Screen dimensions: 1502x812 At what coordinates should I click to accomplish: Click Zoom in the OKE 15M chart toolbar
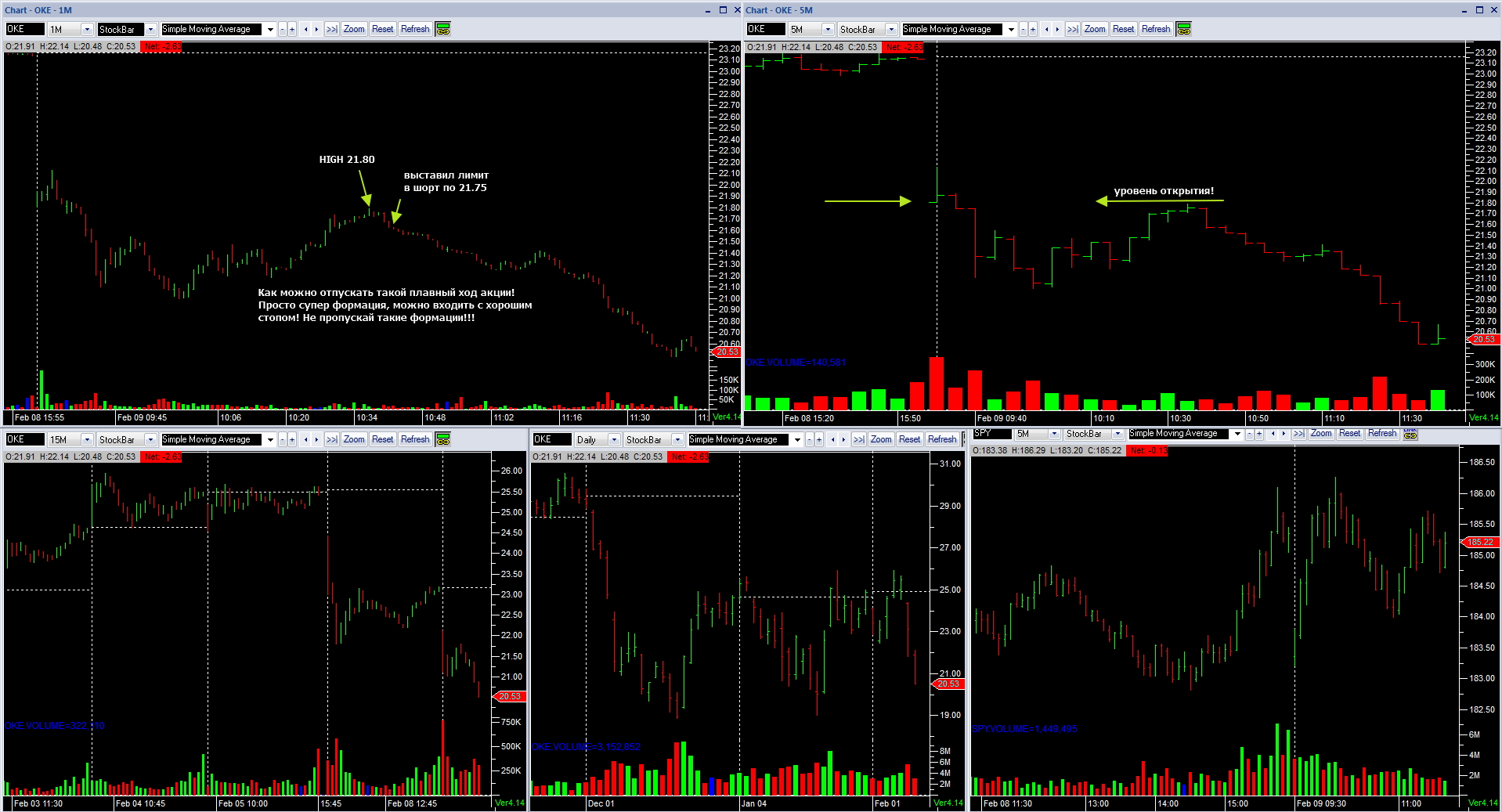354,439
